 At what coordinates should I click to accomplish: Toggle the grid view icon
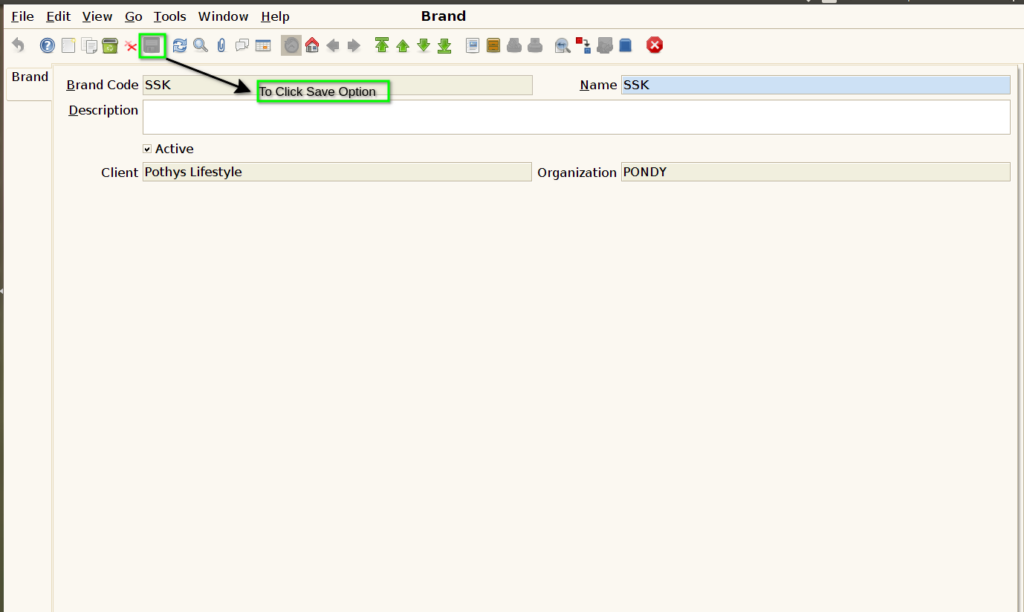(263, 45)
